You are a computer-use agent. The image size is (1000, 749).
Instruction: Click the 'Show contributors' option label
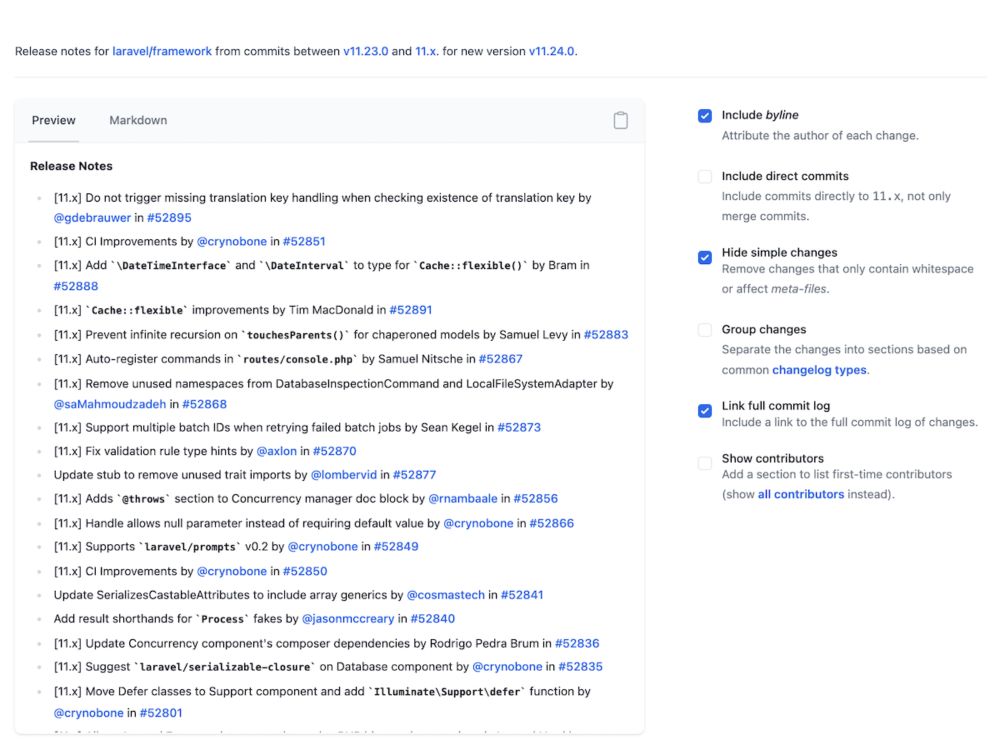pos(772,458)
